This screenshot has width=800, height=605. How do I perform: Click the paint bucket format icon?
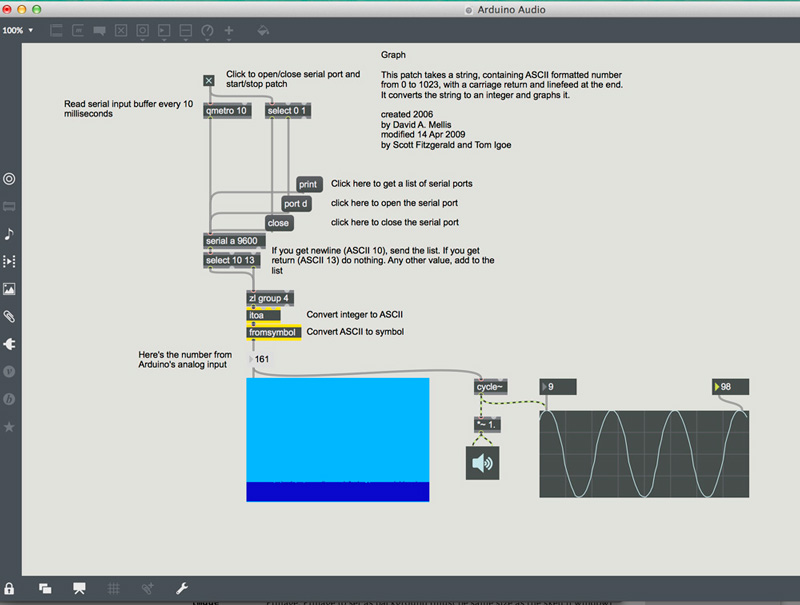point(263,31)
